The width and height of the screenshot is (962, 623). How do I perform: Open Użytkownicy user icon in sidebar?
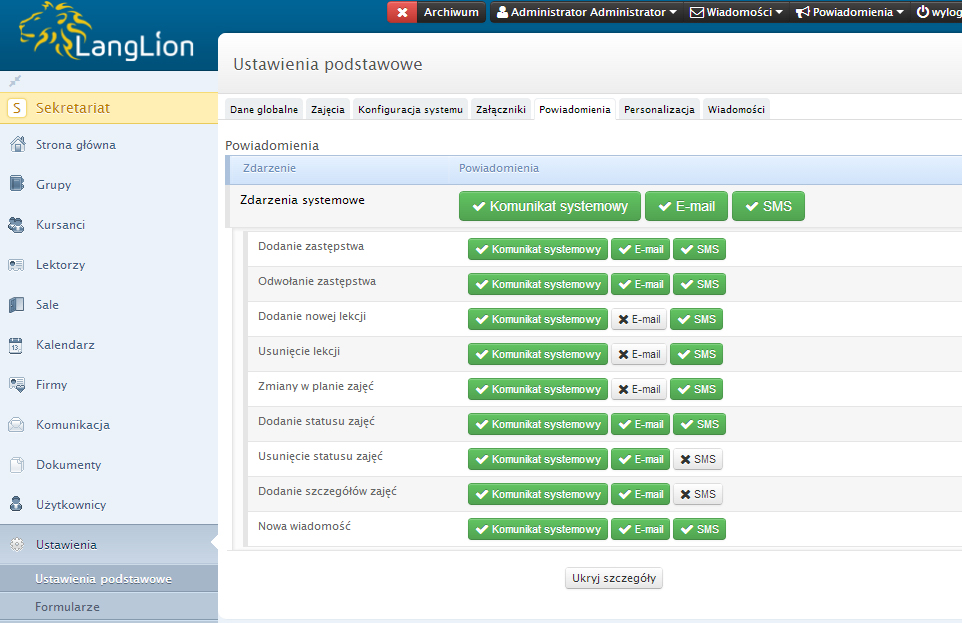click(x=17, y=505)
